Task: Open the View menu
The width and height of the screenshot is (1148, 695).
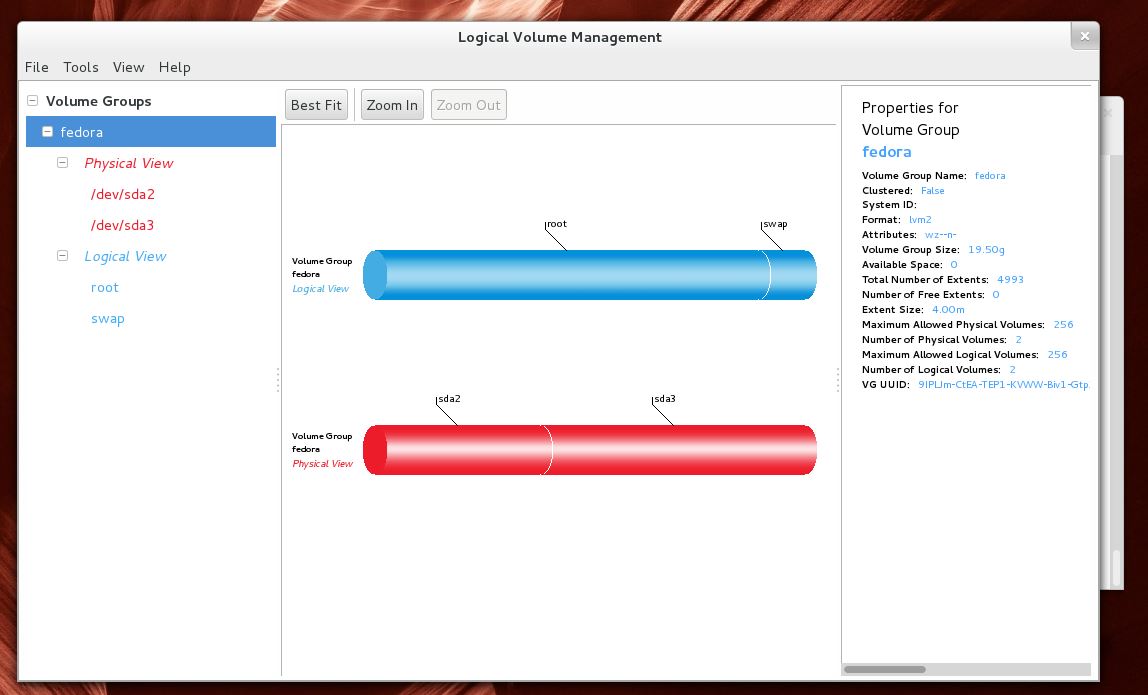Action: point(128,67)
